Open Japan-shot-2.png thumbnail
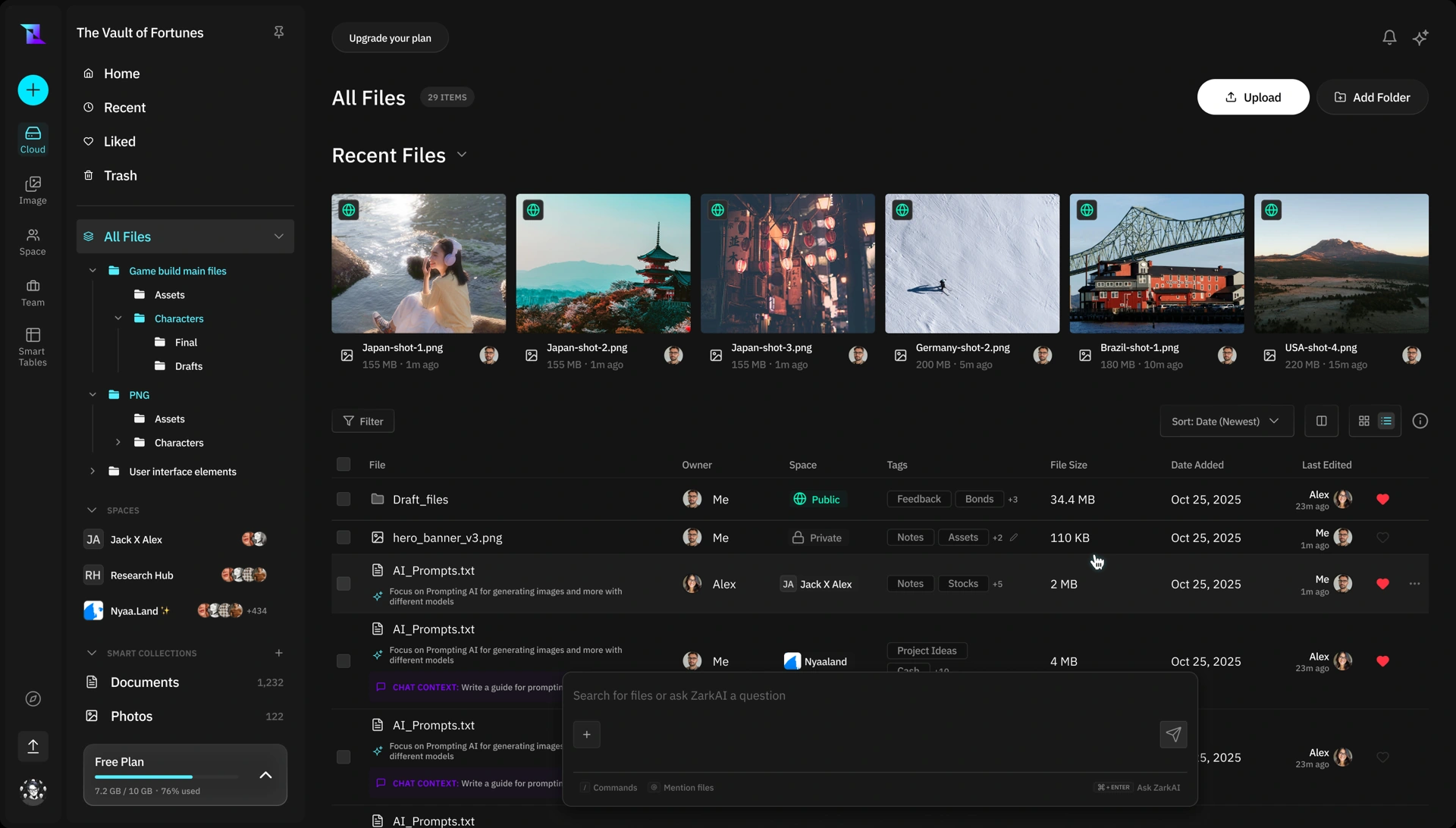 [603, 263]
